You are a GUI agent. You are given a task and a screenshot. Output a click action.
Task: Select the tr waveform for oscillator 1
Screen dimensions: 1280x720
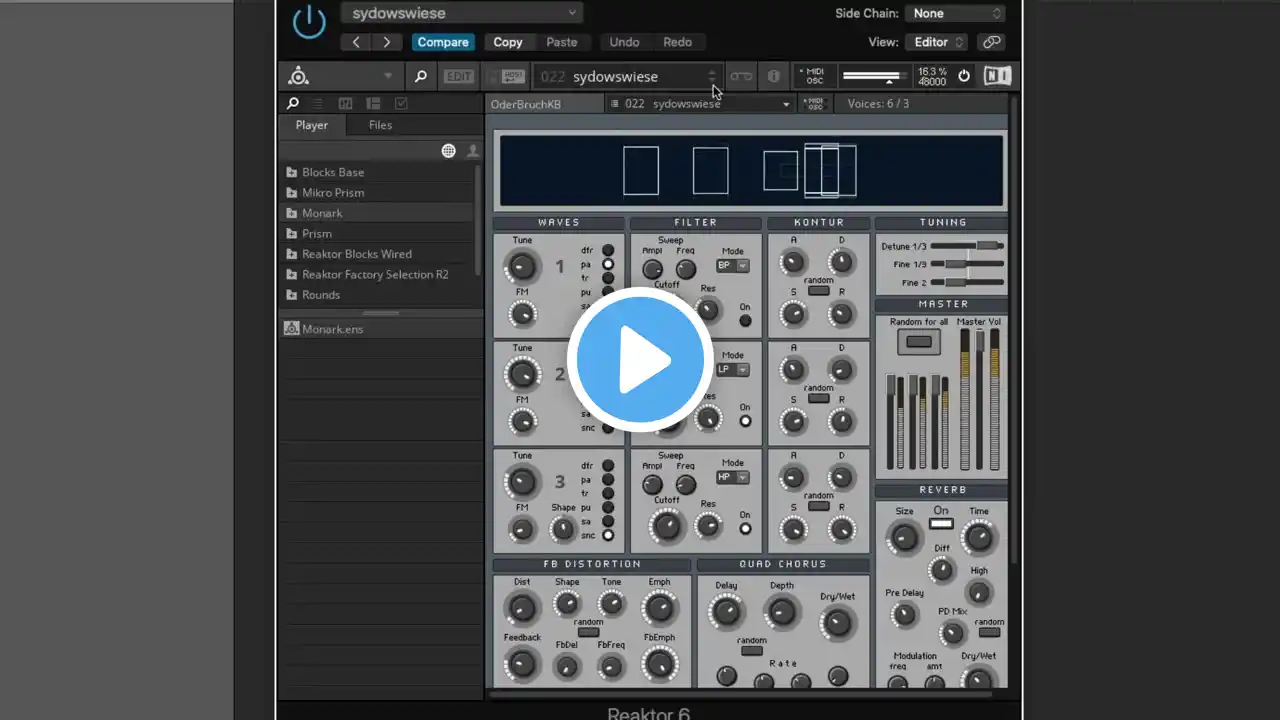click(608, 278)
